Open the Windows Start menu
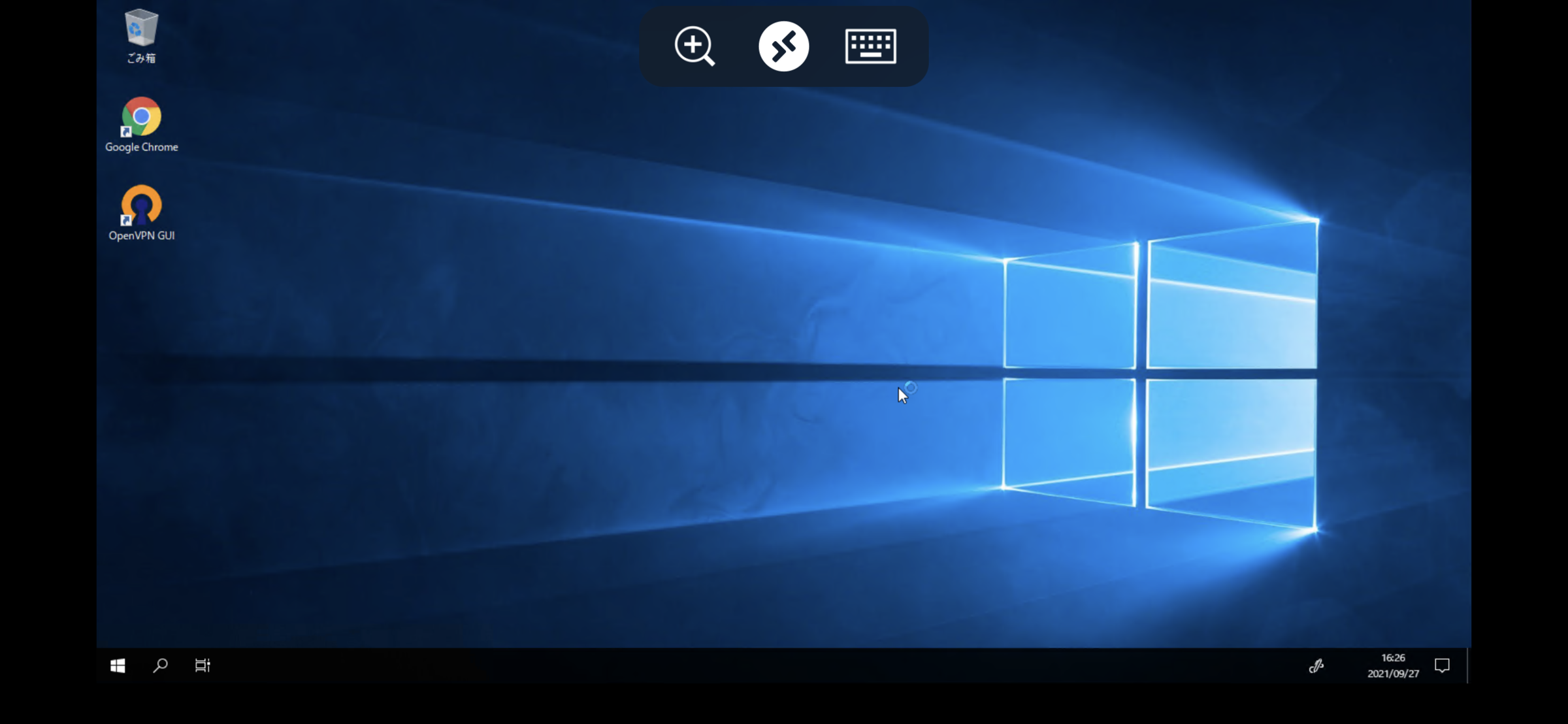 coord(118,665)
